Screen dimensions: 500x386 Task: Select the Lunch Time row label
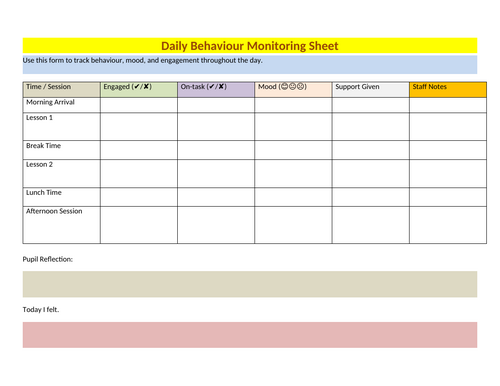point(44,192)
